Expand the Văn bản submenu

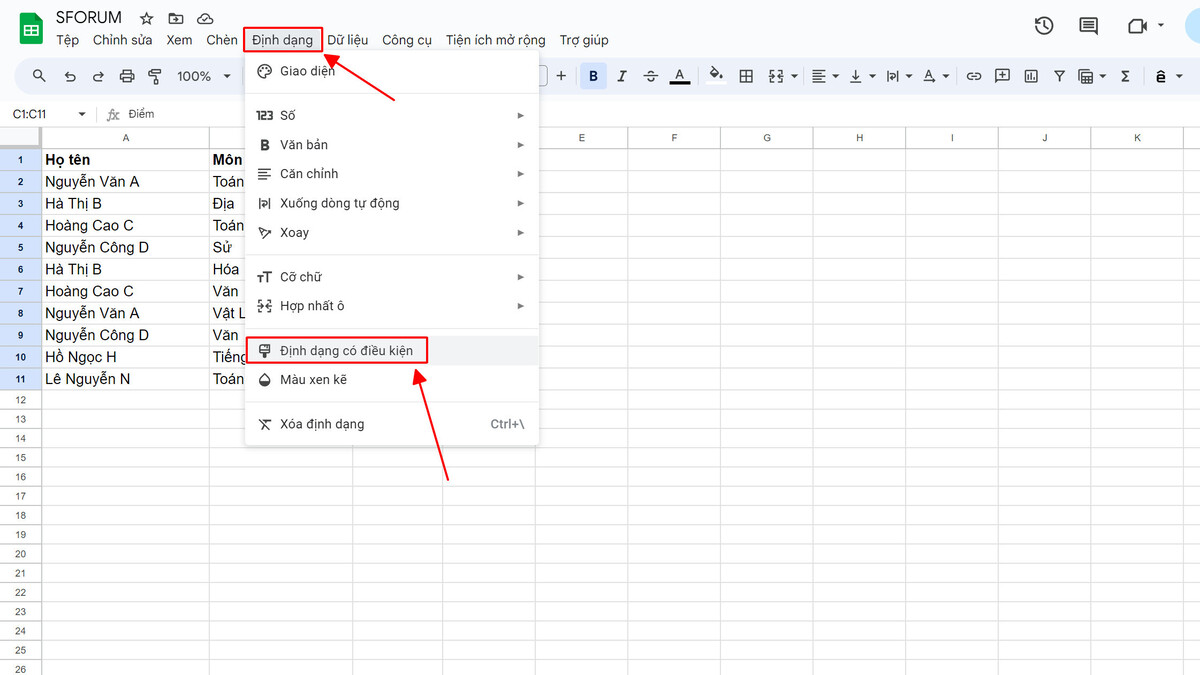(x=392, y=145)
